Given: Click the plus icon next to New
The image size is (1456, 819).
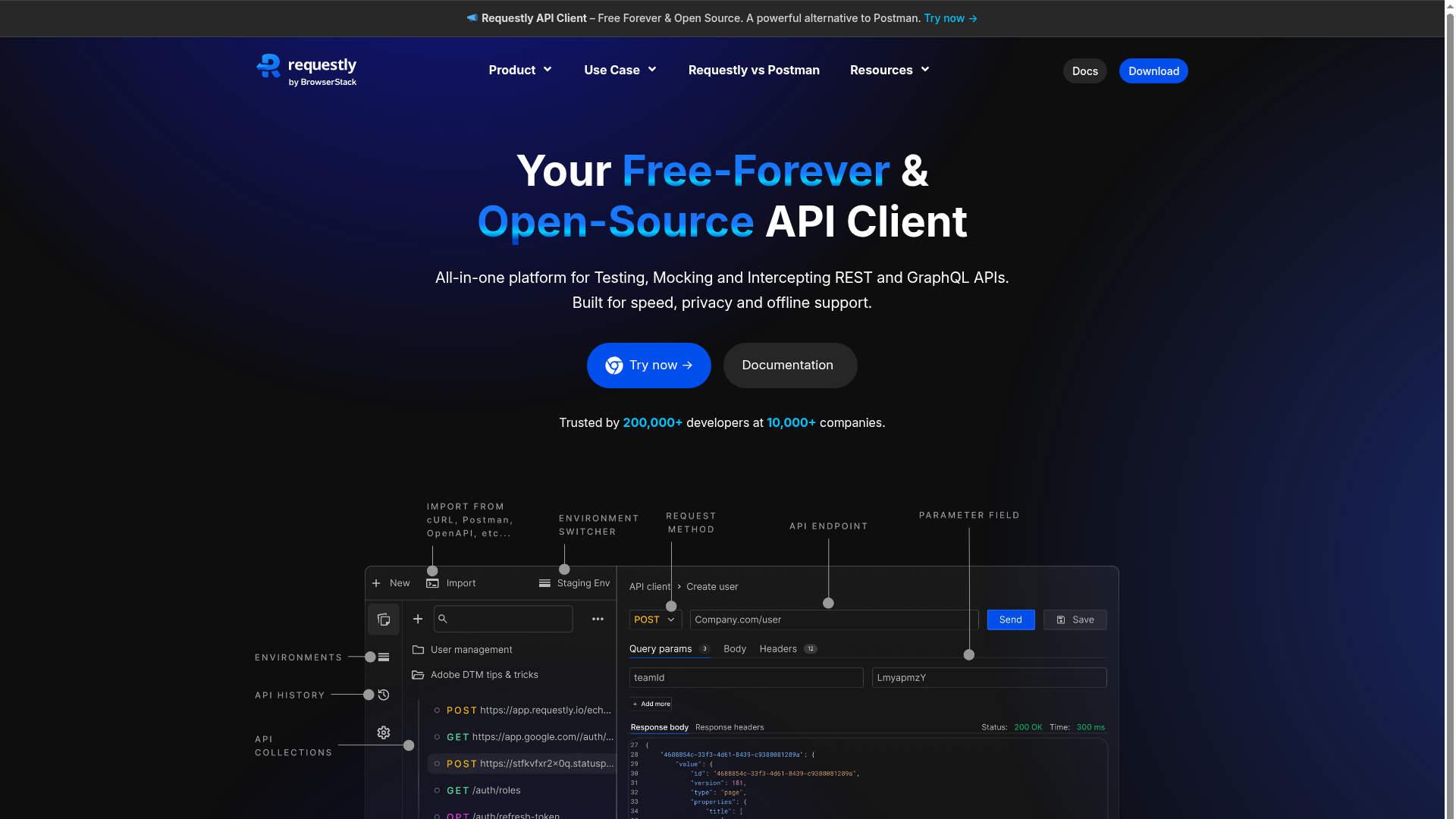Looking at the screenshot, I should click(x=376, y=583).
